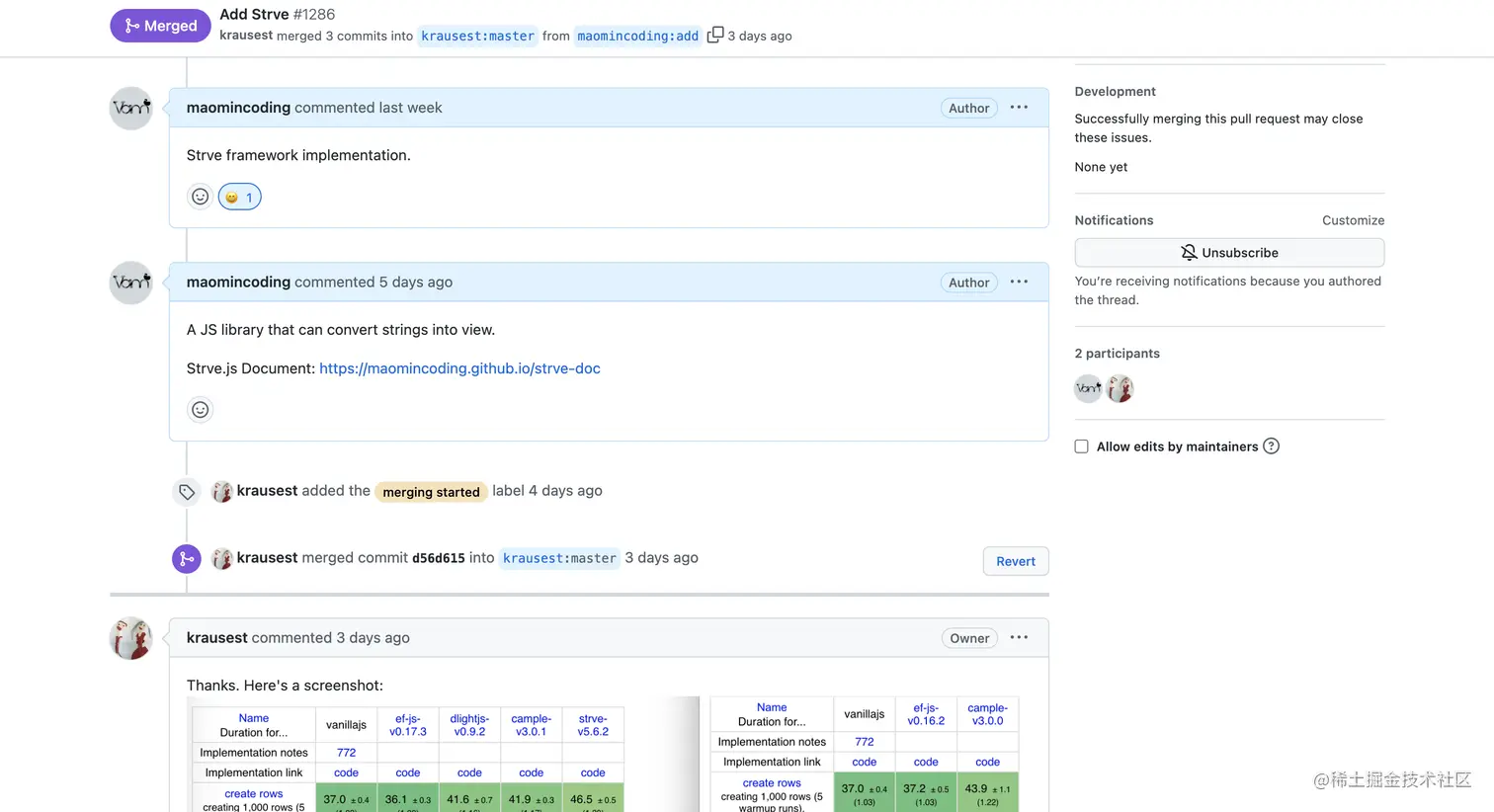Click the purple merge timeline icon

point(187,559)
